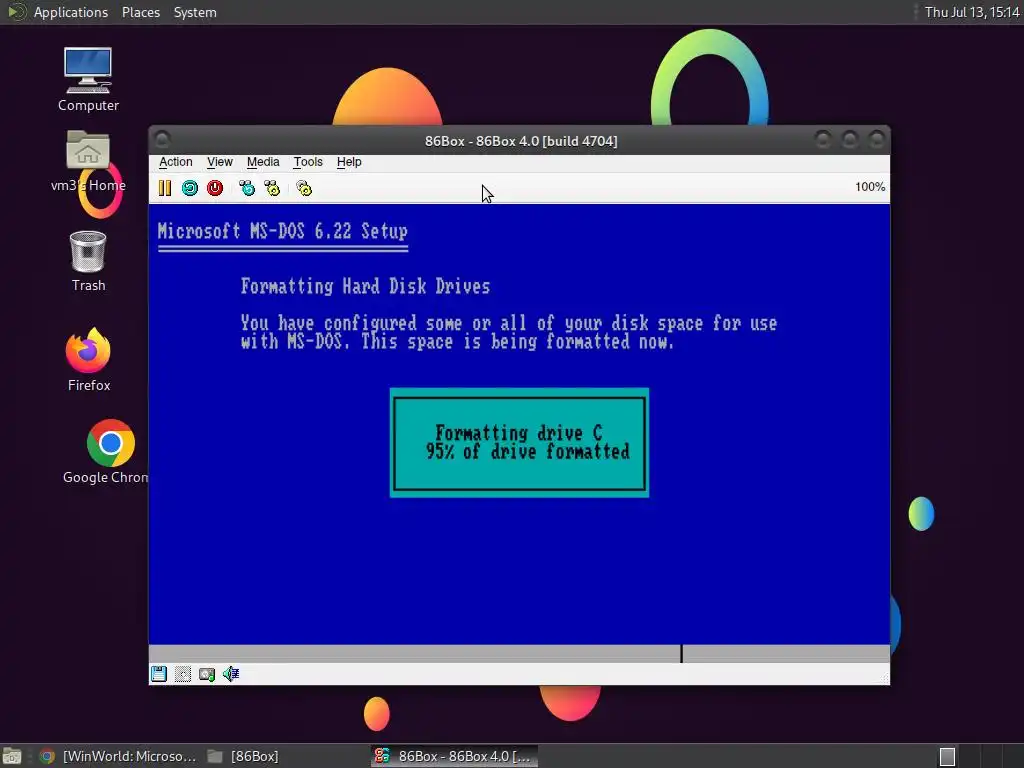Click the window menu button in titlebar
Image resolution: width=1024 pixels, height=768 pixels.
(x=163, y=139)
